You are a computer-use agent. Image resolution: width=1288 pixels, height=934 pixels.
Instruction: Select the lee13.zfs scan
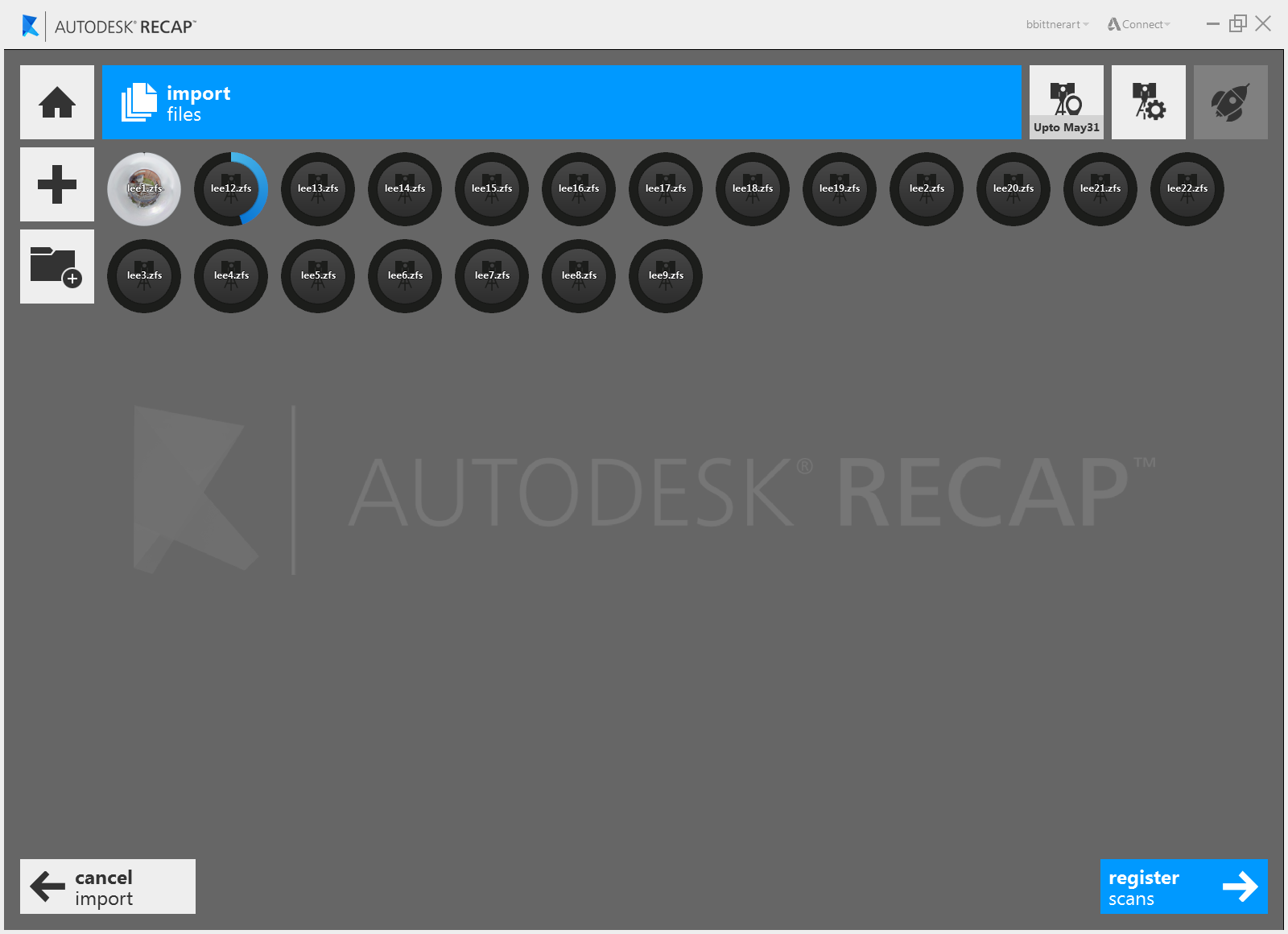click(x=318, y=189)
